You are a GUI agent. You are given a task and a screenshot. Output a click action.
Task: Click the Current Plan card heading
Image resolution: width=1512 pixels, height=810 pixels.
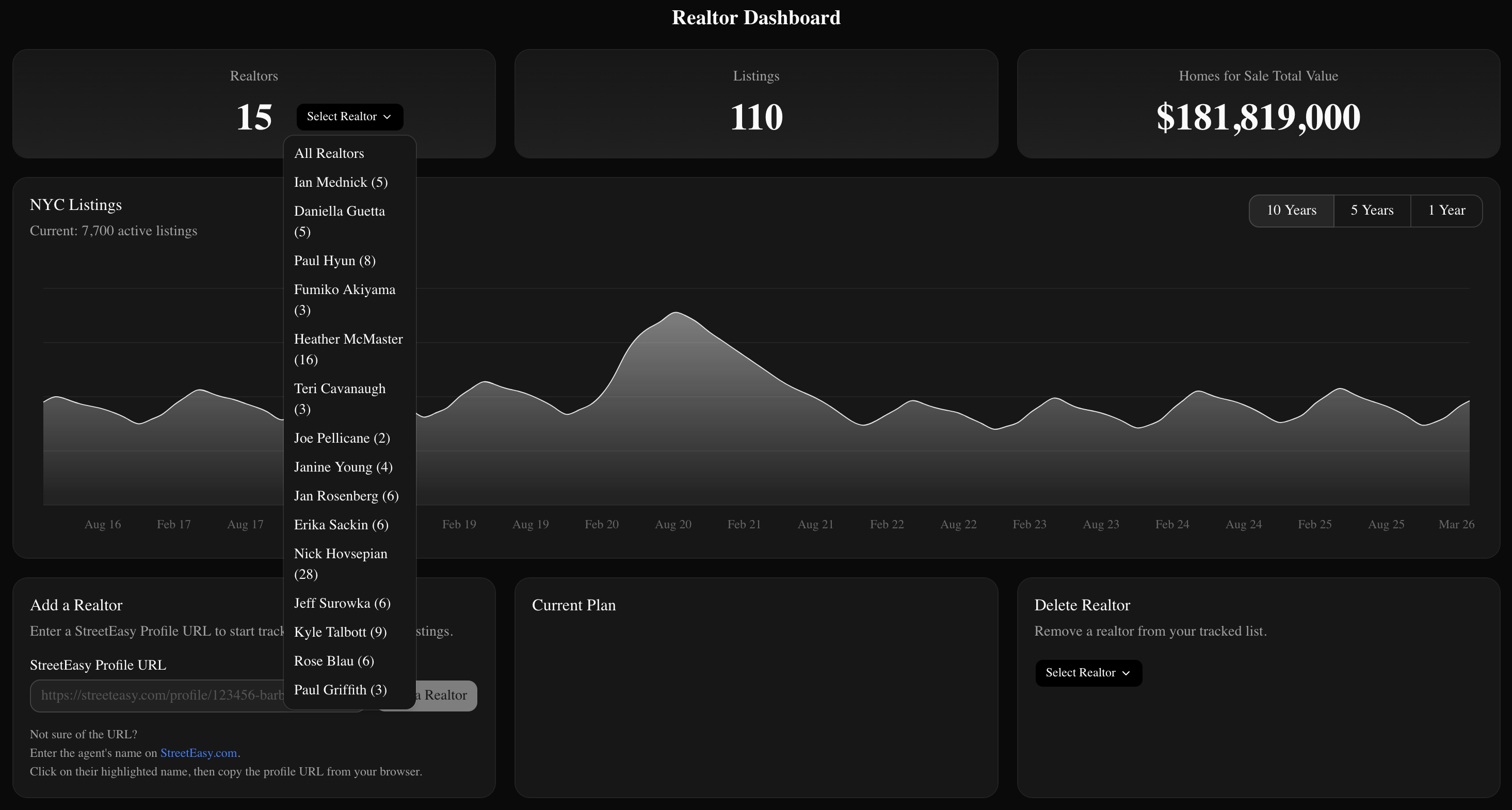(x=573, y=605)
